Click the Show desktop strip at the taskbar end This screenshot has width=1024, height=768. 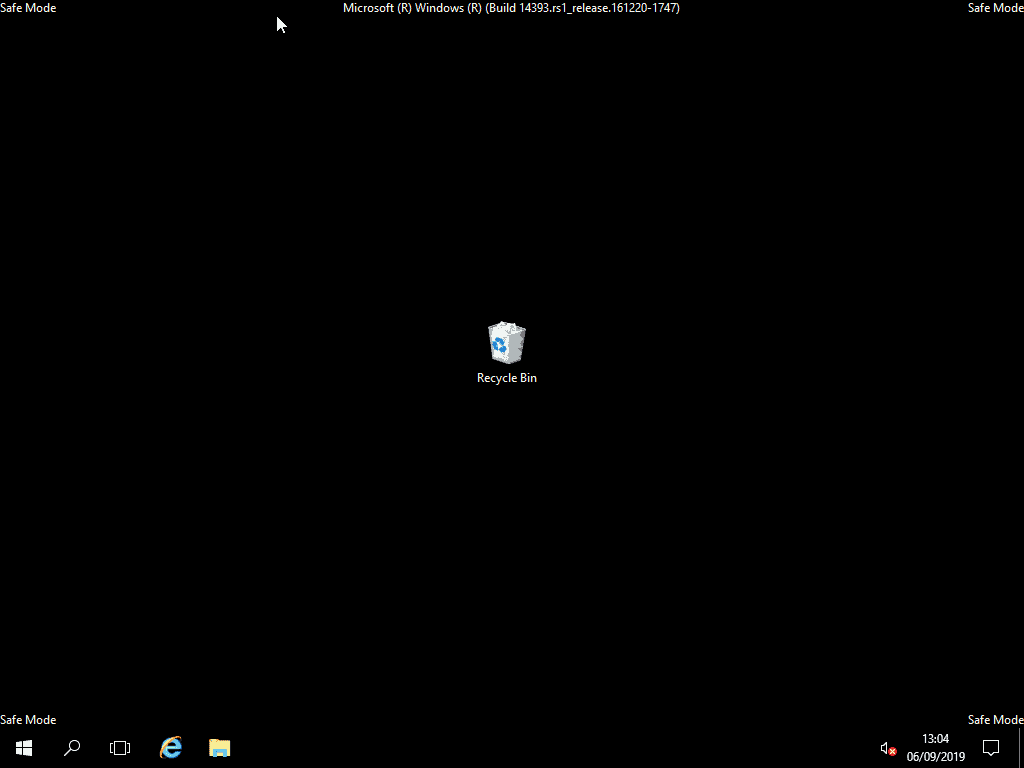pyautogui.click(x=1021, y=748)
